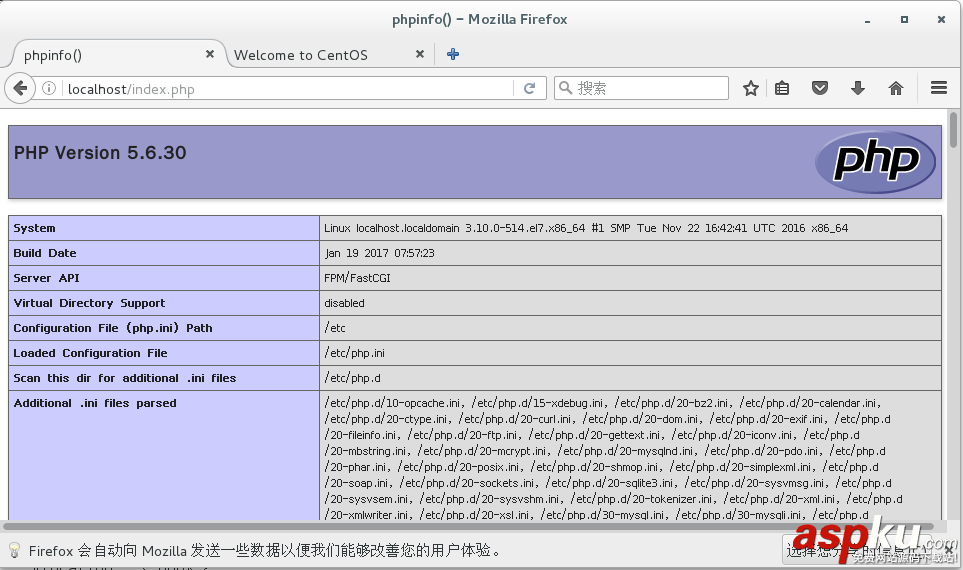The height and width of the screenshot is (570, 963).
Task: Click the Firefox data sharing notification text
Action: click(x=265, y=550)
